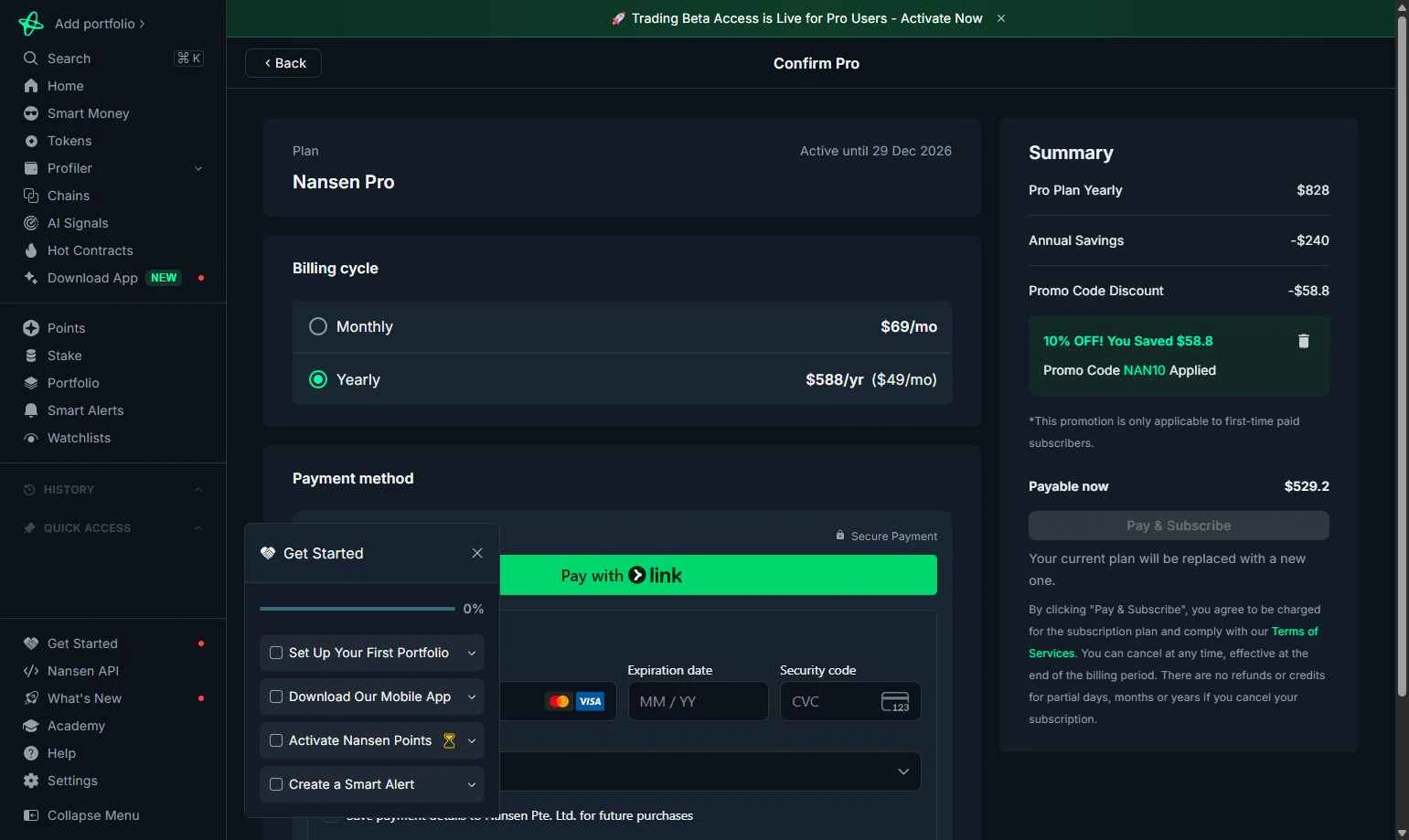Click the Help question mark icon
1409x840 pixels.
pyautogui.click(x=31, y=753)
